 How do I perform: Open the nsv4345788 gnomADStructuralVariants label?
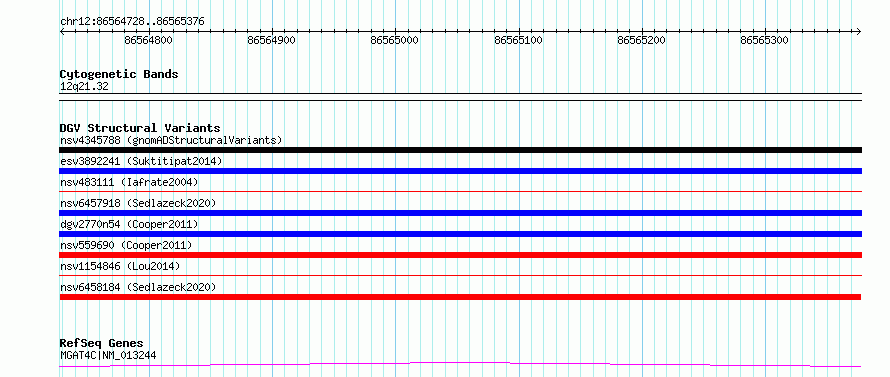(171, 140)
